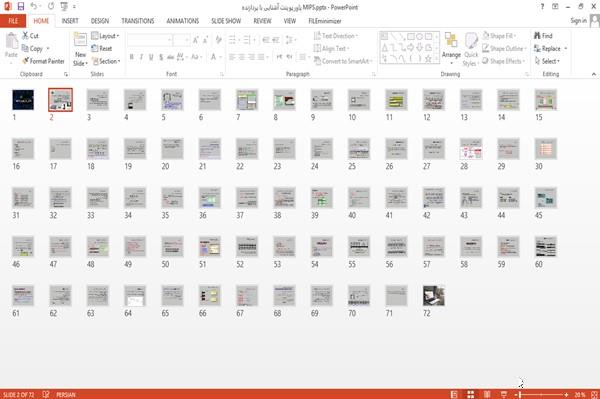
Task: Click the Help question mark icon
Action: pyautogui.click(x=542, y=7)
